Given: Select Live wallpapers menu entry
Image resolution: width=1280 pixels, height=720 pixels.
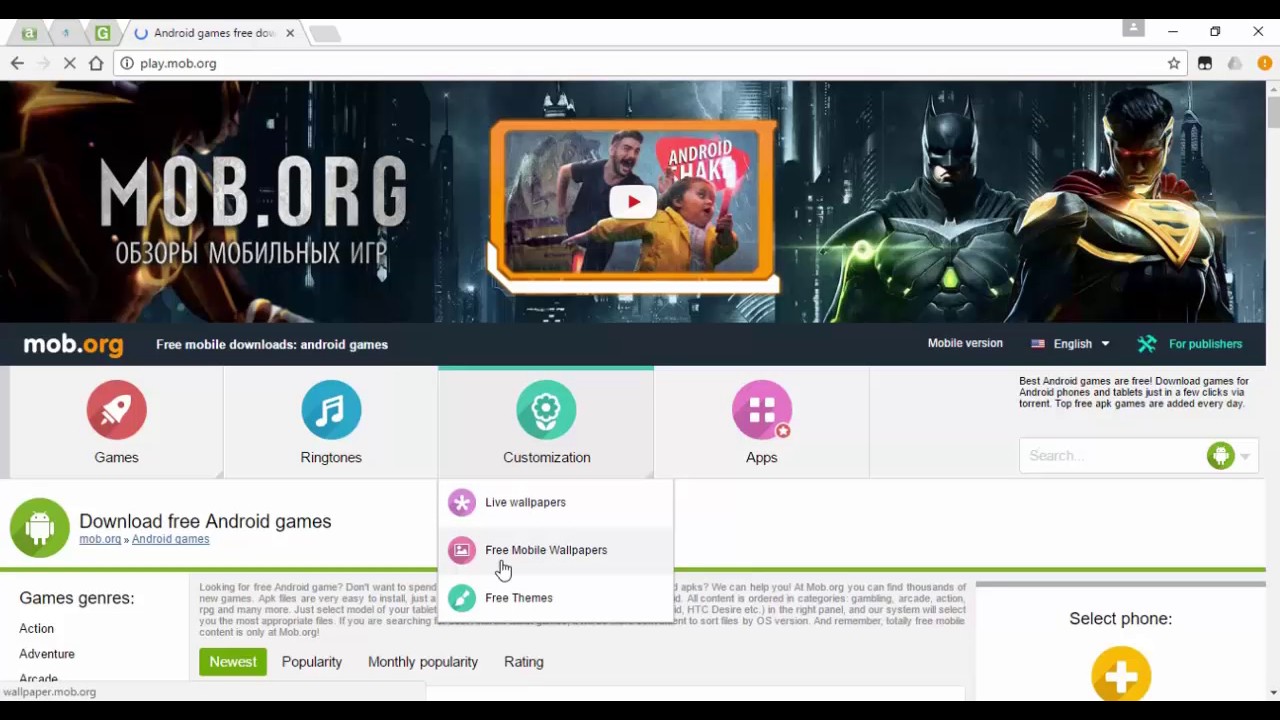Looking at the screenshot, I should coord(555,502).
